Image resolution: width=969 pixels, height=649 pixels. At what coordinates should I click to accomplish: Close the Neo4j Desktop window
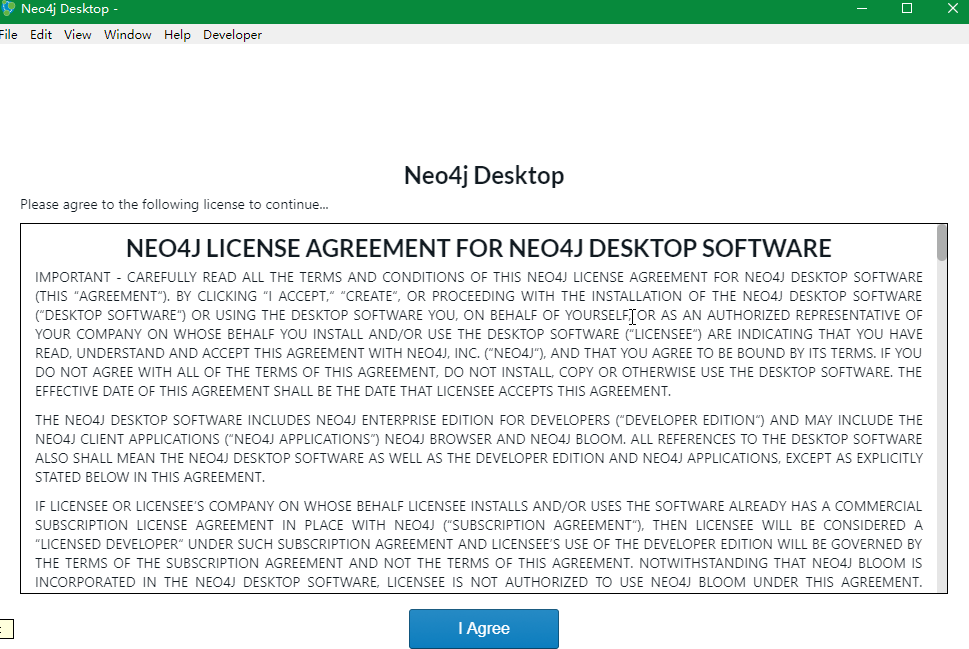[x=952, y=8]
